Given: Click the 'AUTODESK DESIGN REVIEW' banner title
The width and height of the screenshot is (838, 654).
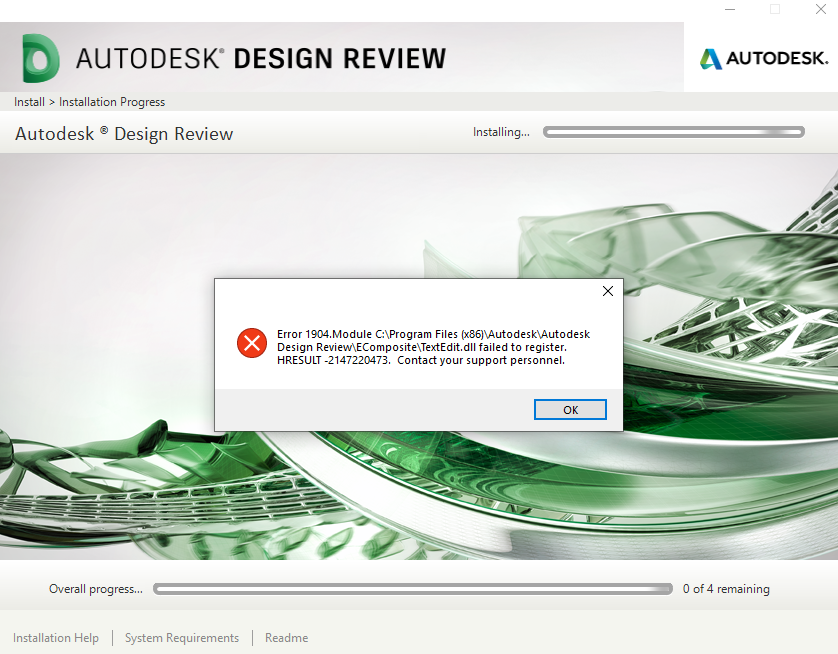Looking at the screenshot, I should [x=261, y=58].
